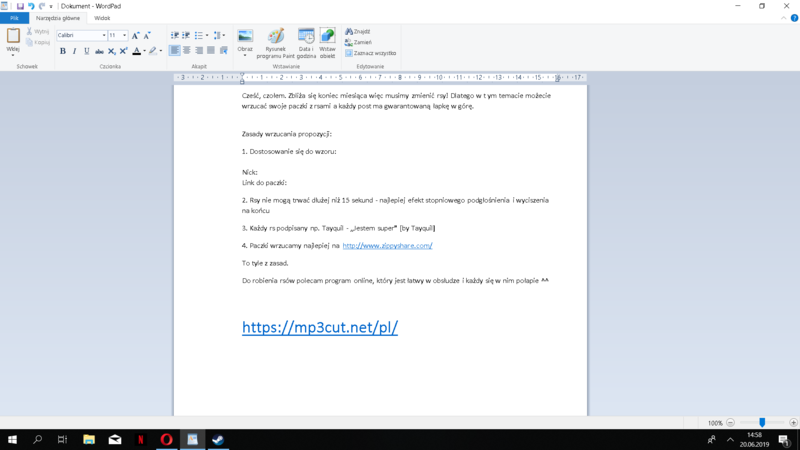Center the paragraph text
The width and height of the screenshot is (800, 450).
(187, 51)
